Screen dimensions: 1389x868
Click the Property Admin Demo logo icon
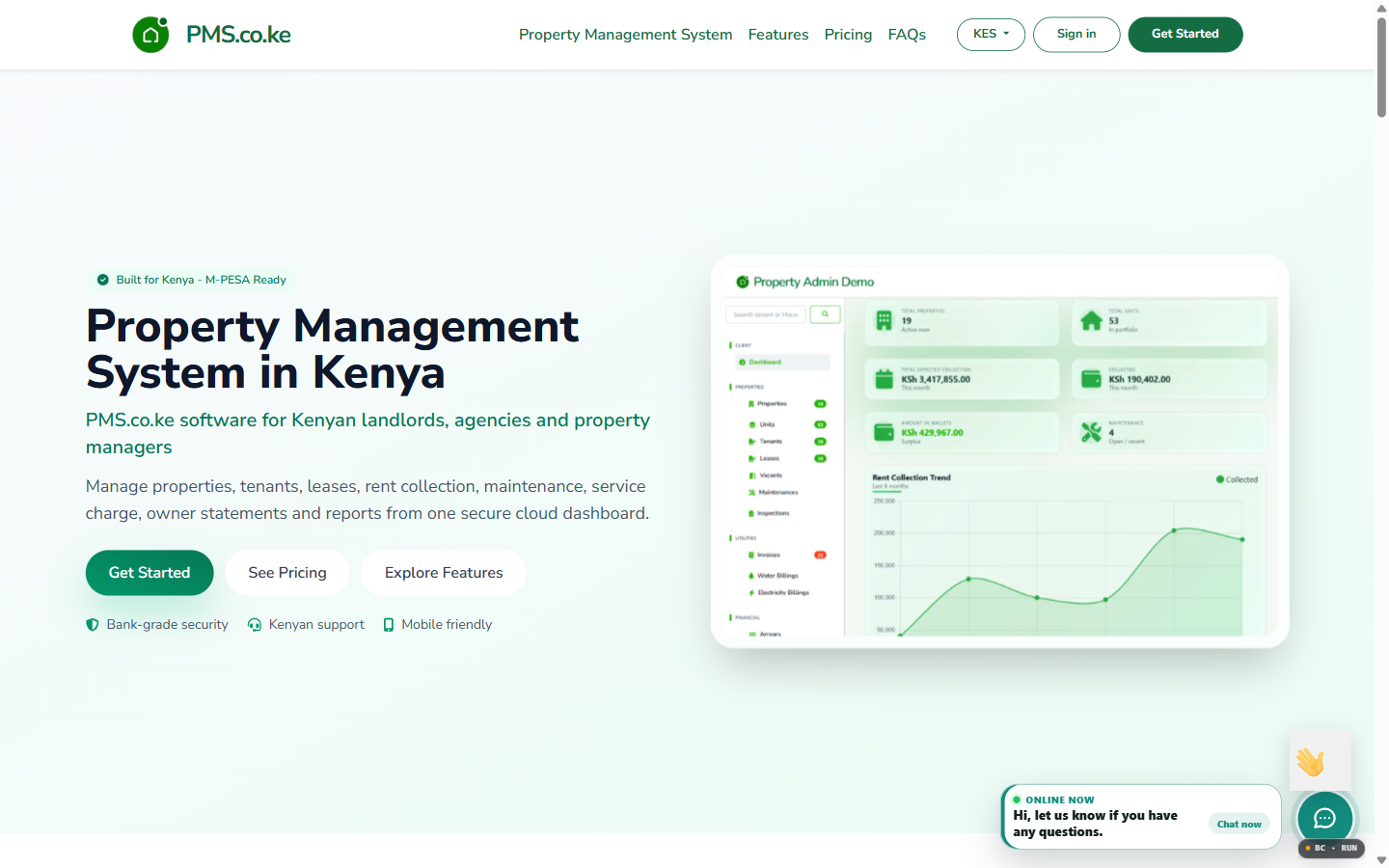tap(743, 282)
